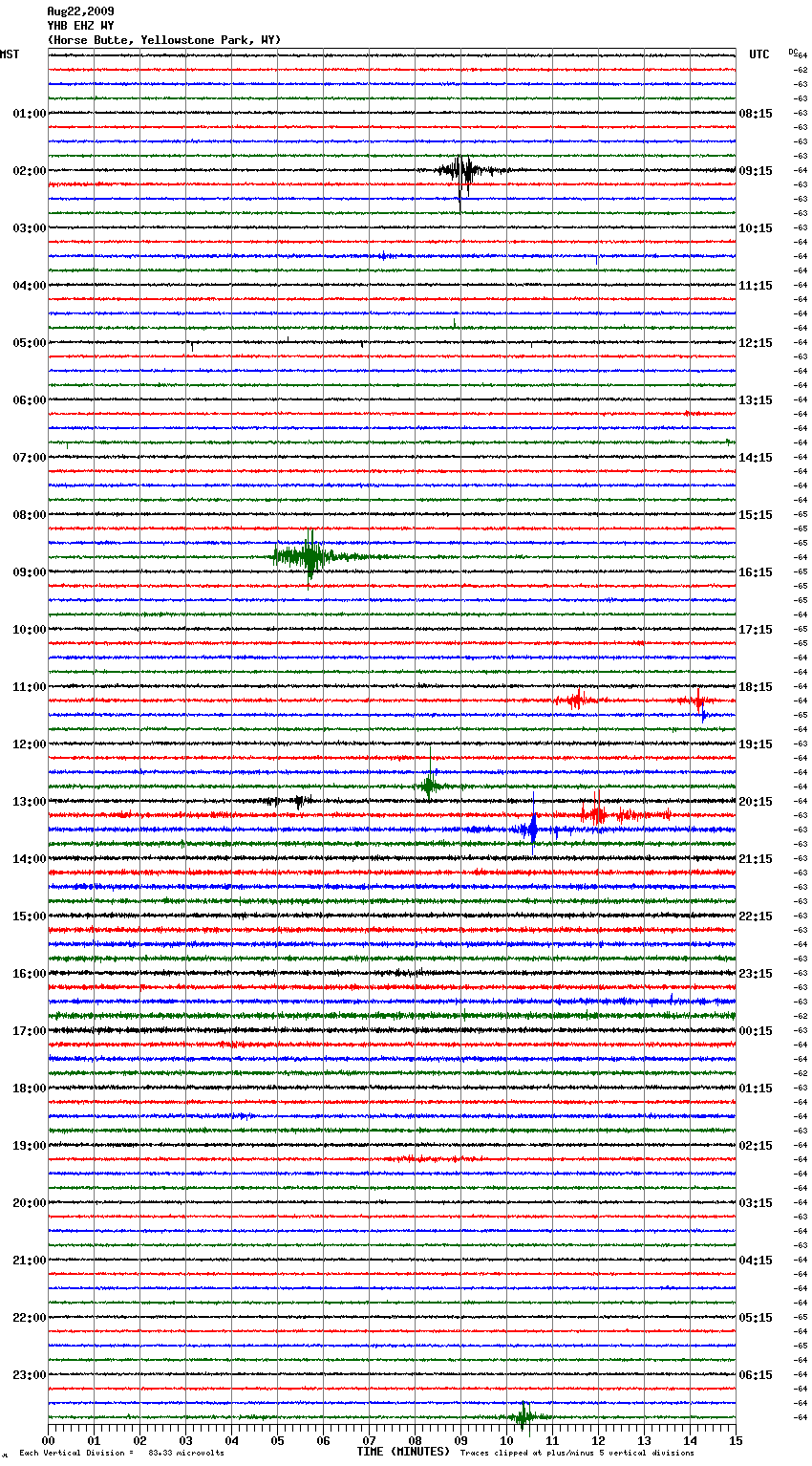
Task: Click the 18:15 UTC time label
Action: pos(756,687)
